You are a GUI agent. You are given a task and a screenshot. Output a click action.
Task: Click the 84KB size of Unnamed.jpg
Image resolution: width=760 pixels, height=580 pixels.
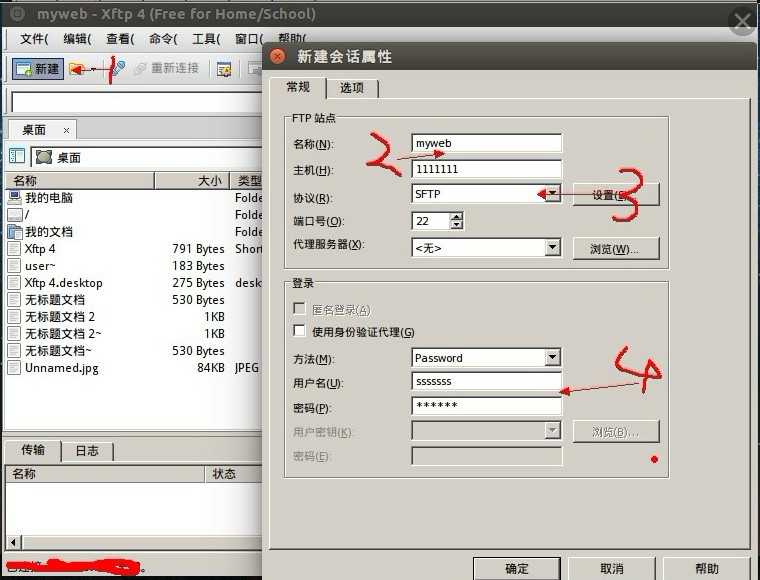point(211,368)
